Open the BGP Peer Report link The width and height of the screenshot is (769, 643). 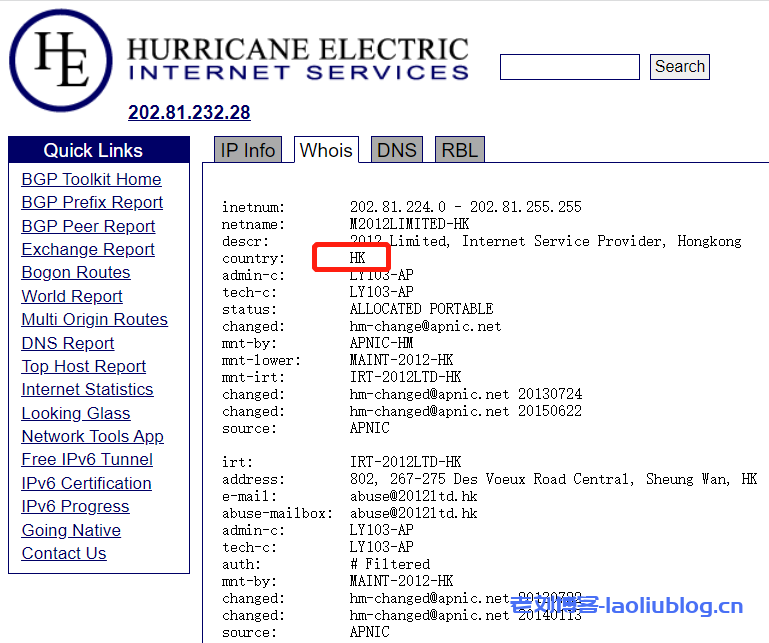(88, 226)
